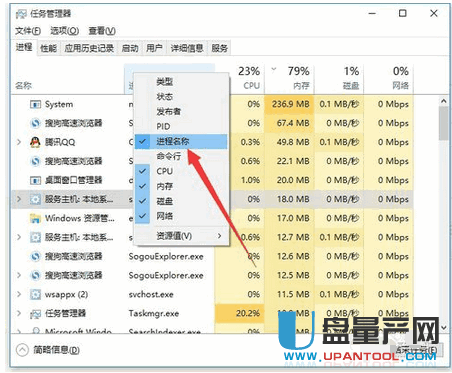Enable the 发布者 column in the context menu
452x373 pixels.
pyautogui.click(x=181, y=112)
